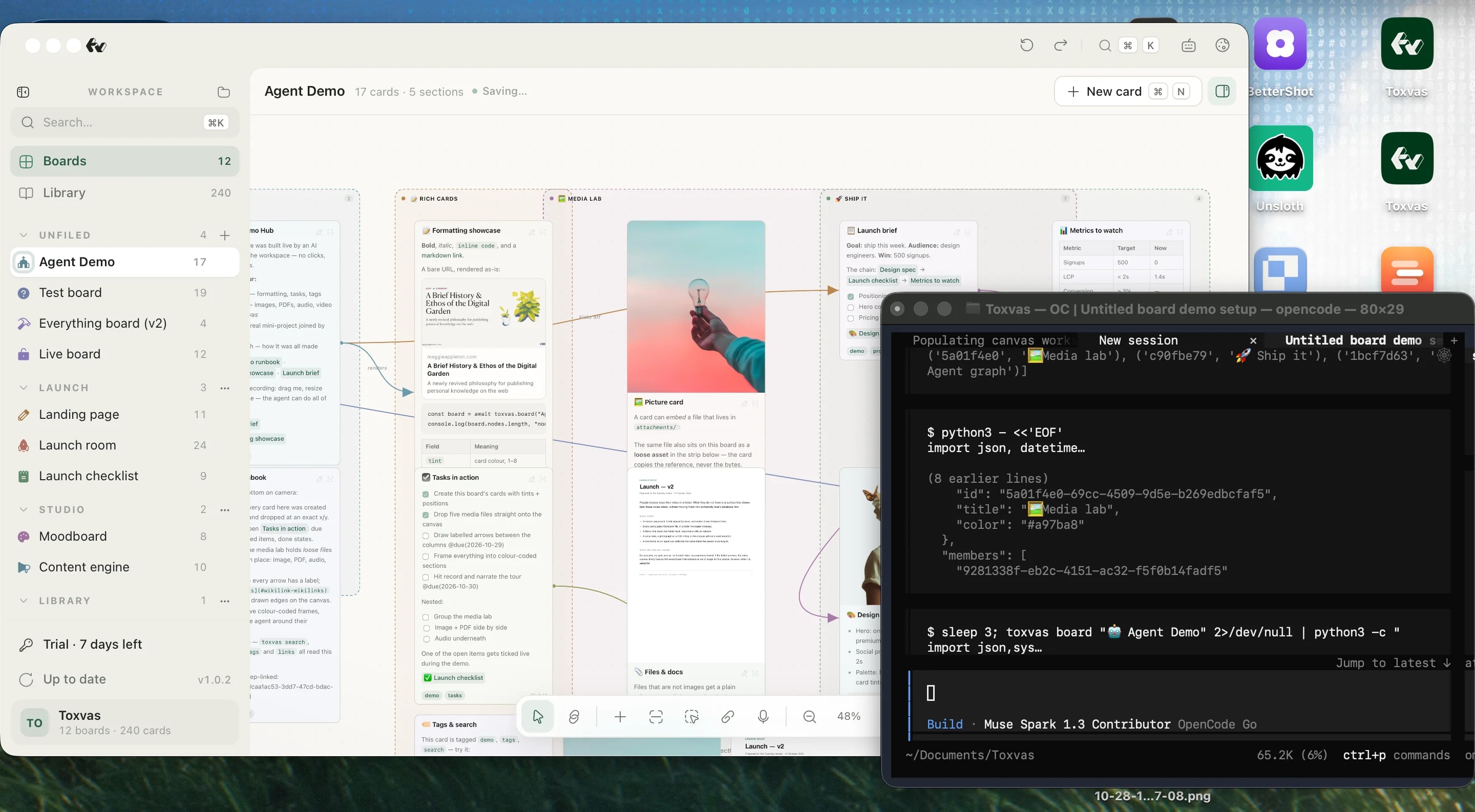Open Unsloth app icon on the desktop
The width and height of the screenshot is (1475, 812).
click(1280, 159)
